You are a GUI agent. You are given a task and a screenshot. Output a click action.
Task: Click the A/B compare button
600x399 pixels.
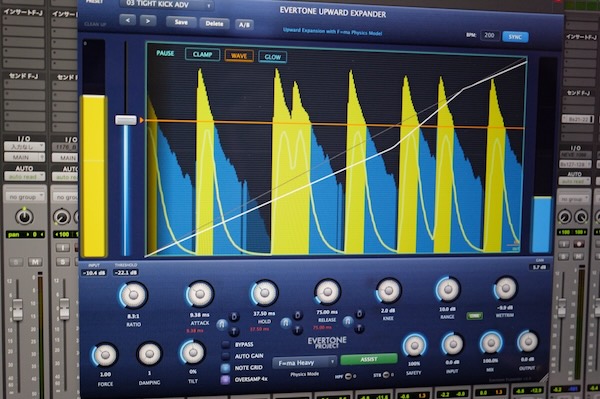pyautogui.click(x=244, y=25)
